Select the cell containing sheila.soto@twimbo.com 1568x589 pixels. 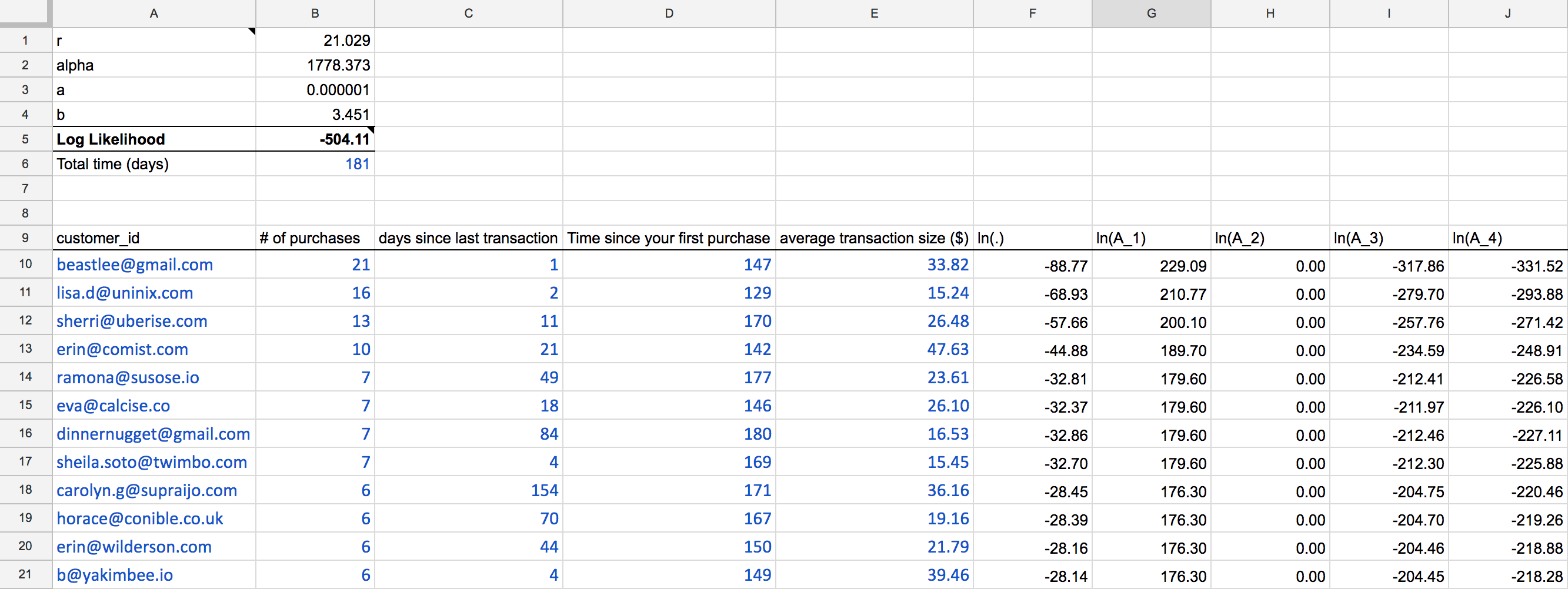coord(154,462)
